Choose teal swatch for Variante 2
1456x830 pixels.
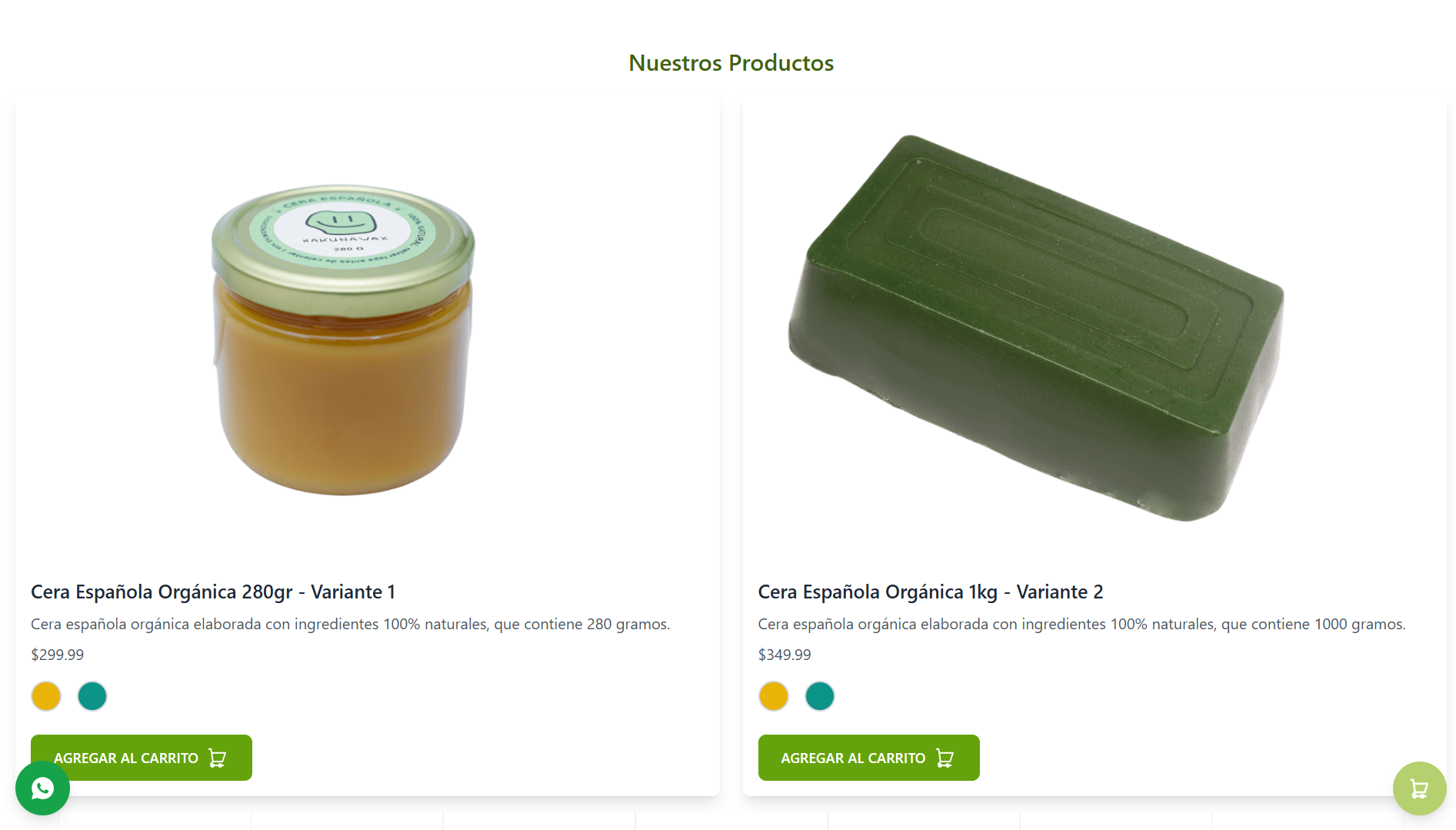820,696
